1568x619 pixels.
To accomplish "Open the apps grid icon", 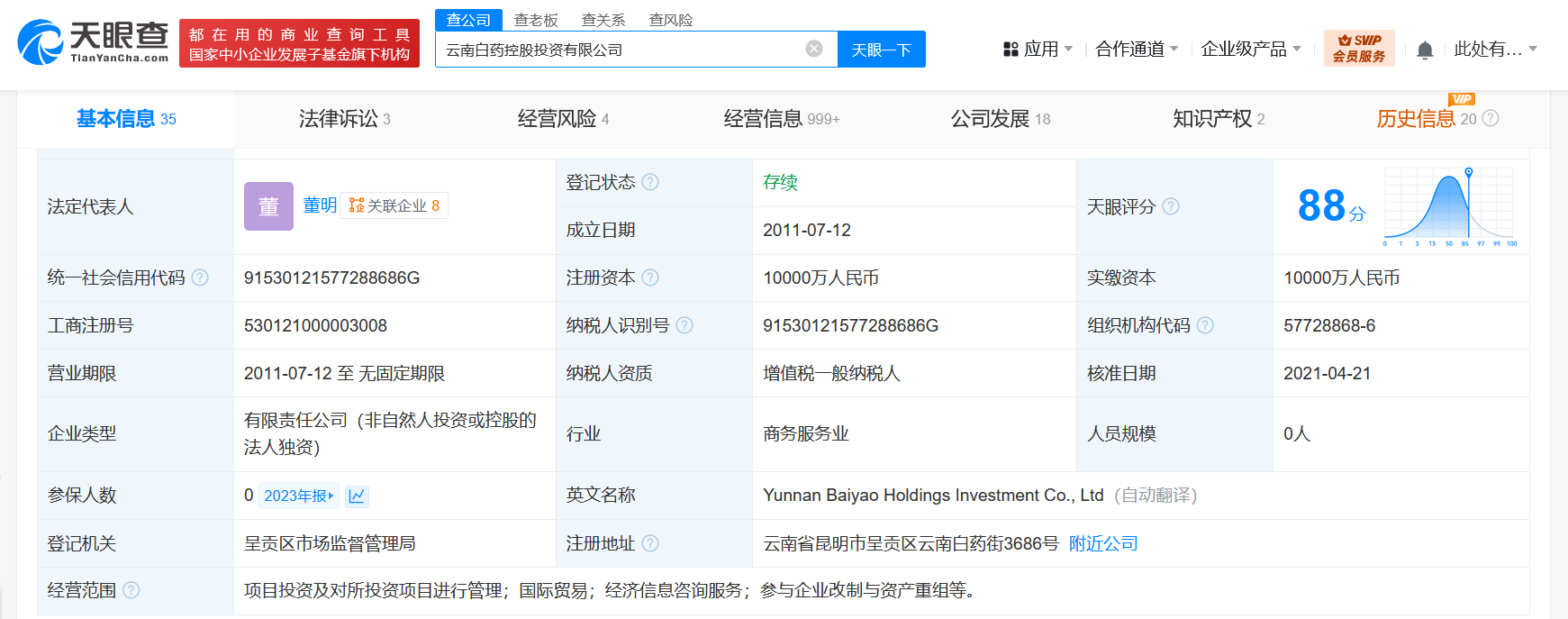I will [x=1011, y=50].
